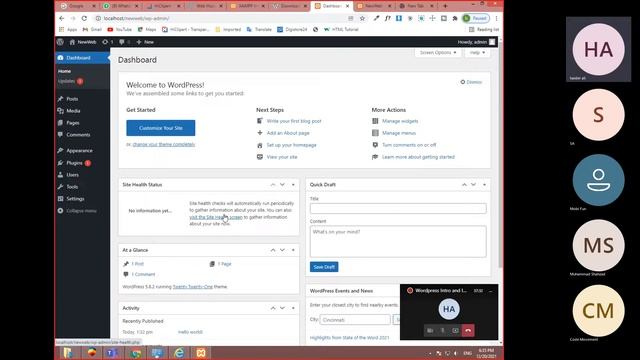Expand the Screen Options dropdown
The image size is (640, 360).
(438, 53)
